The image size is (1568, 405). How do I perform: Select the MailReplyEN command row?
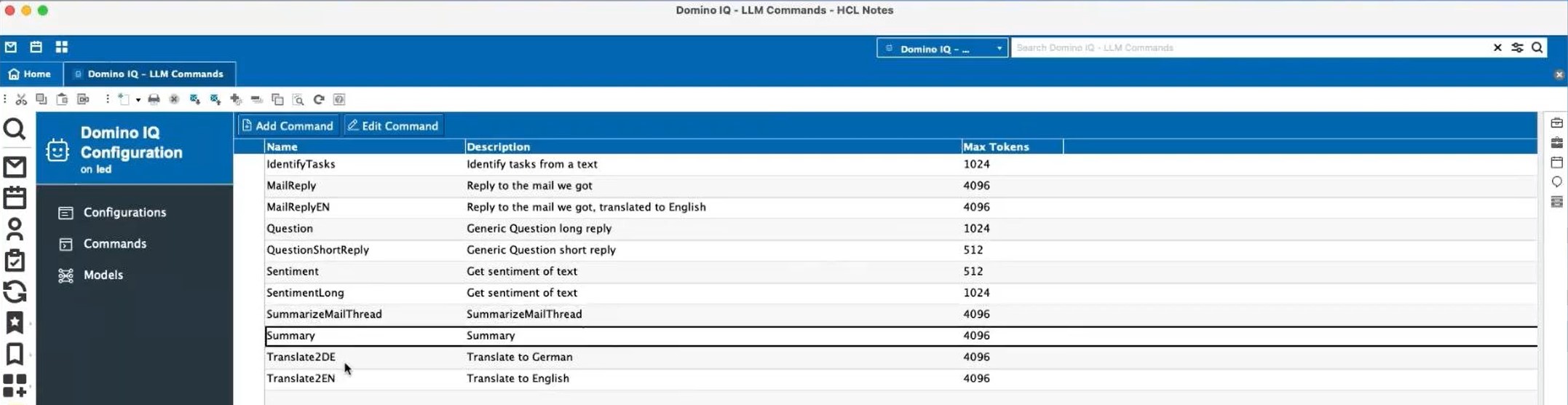click(900, 207)
